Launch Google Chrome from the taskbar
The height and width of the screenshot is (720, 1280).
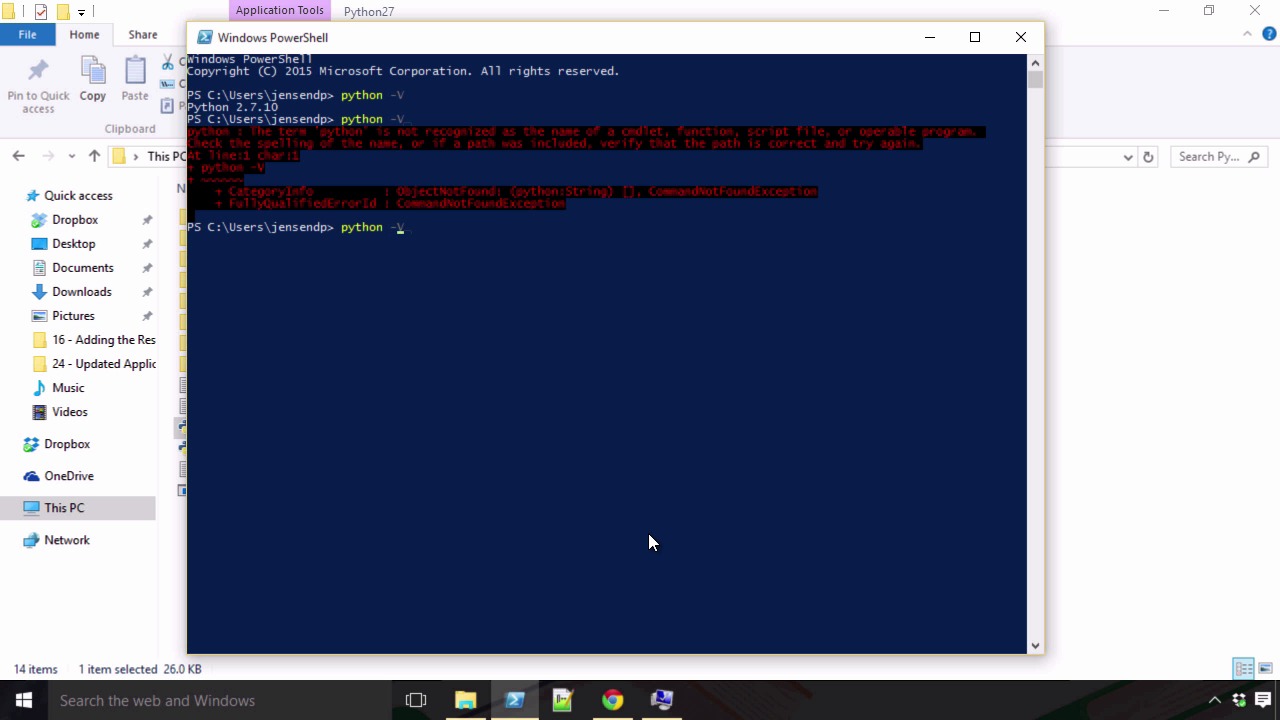tap(612, 700)
